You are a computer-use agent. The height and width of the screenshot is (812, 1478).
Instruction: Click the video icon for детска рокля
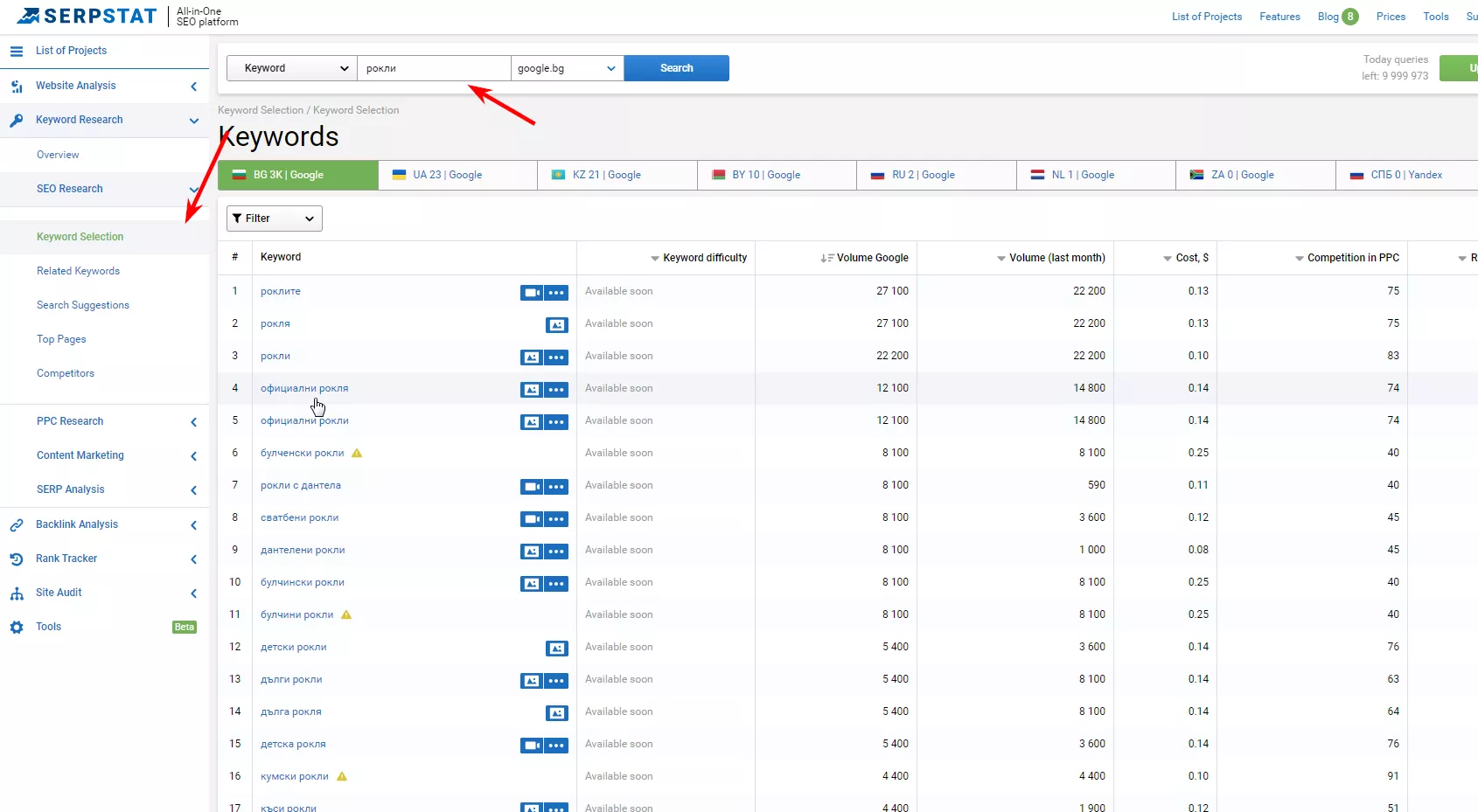point(532,746)
